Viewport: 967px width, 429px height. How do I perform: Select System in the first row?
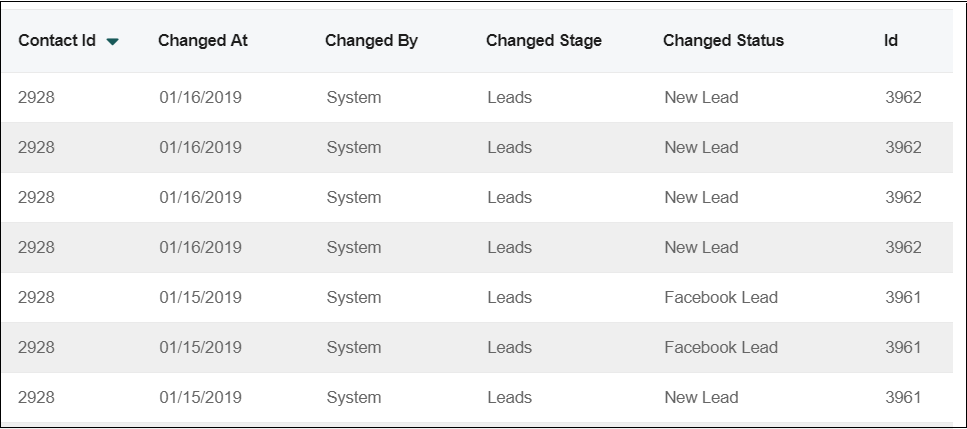354,97
